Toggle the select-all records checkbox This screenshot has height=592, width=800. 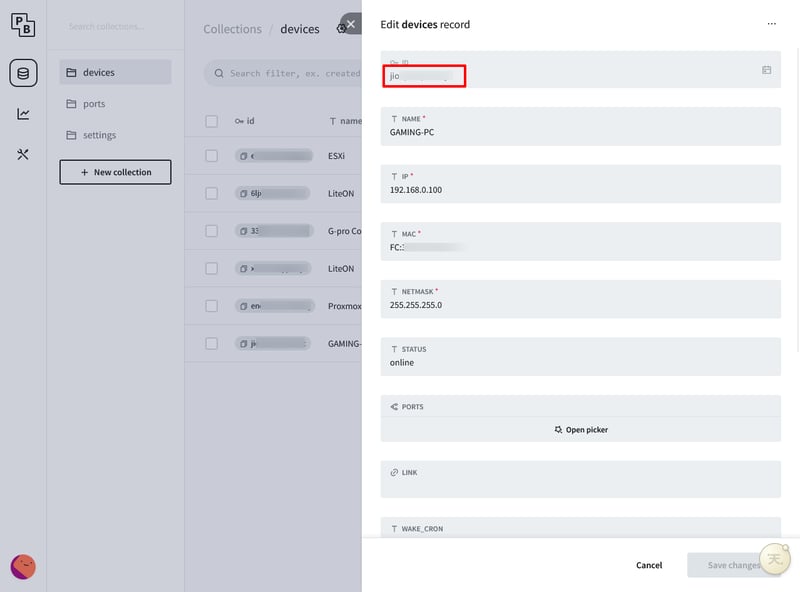pyautogui.click(x=211, y=121)
